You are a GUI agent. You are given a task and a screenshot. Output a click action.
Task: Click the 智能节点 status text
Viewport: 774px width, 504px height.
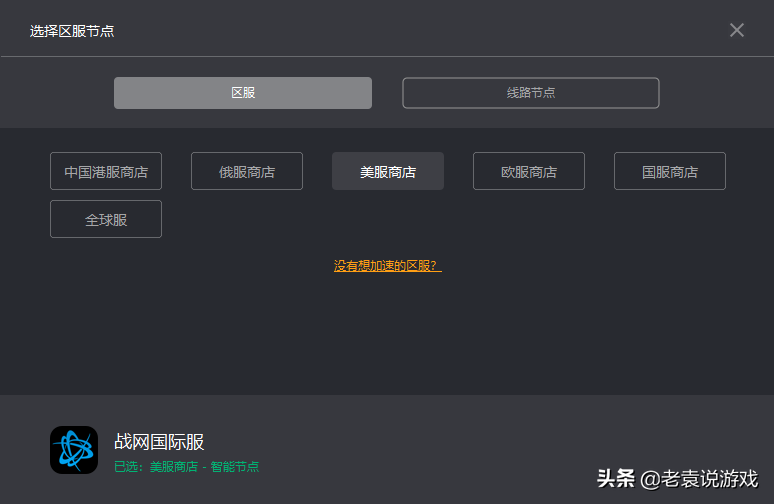click(234, 467)
